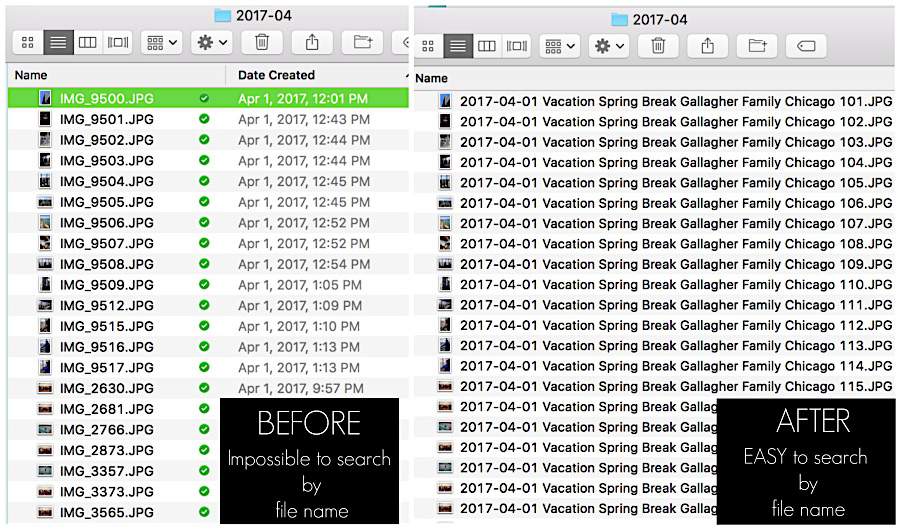This screenshot has height=529, width=900.
Task: Select the IMG_2630.JPG row
Action: click(106, 388)
